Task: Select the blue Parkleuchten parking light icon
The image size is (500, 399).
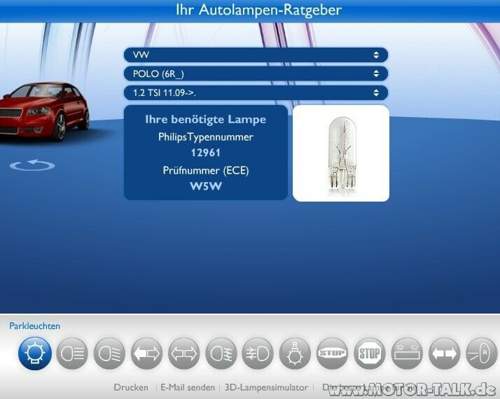Action: click(x=35, y=353)
